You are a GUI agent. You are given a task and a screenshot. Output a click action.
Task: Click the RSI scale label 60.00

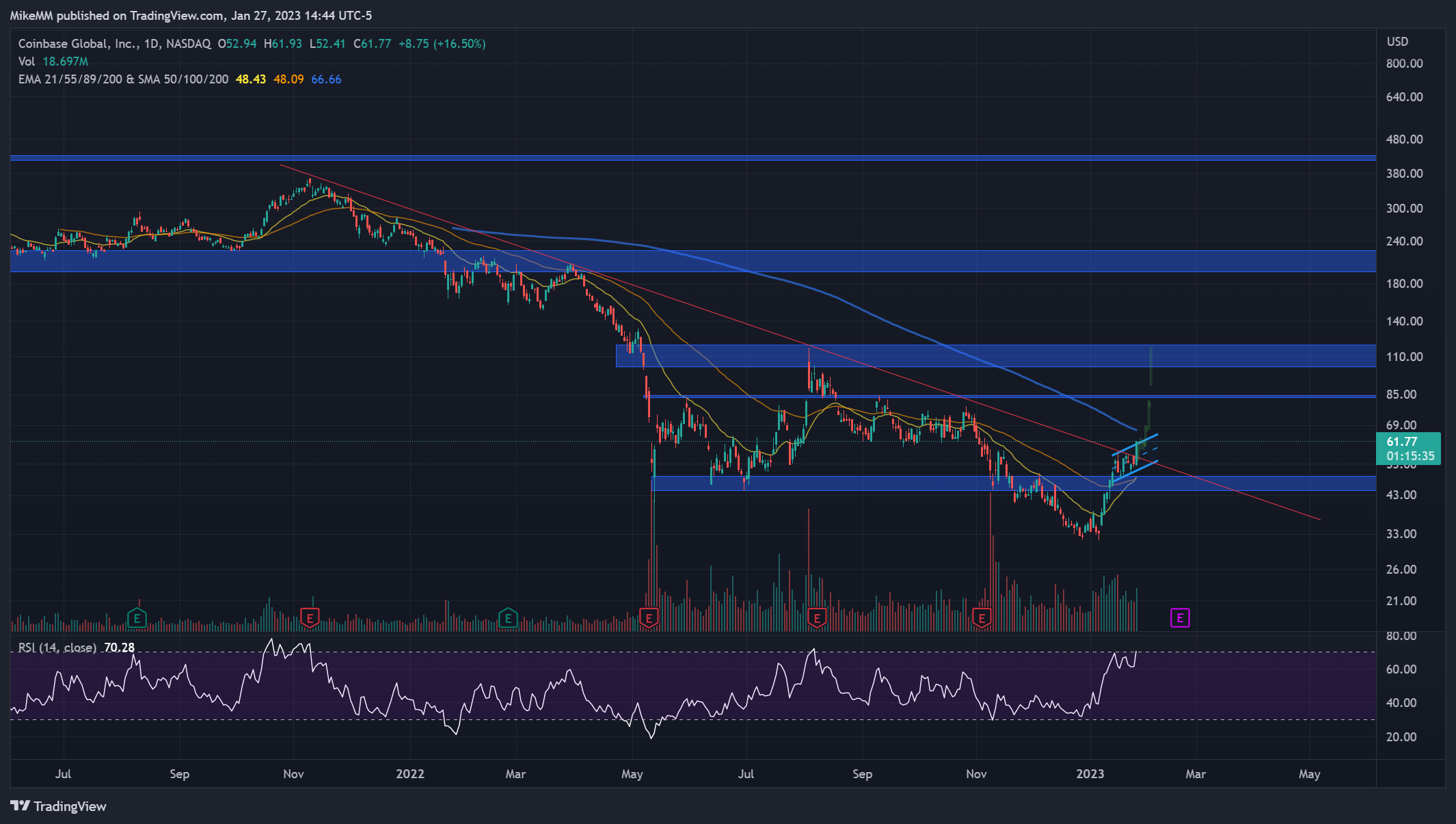click(1401, 669)
